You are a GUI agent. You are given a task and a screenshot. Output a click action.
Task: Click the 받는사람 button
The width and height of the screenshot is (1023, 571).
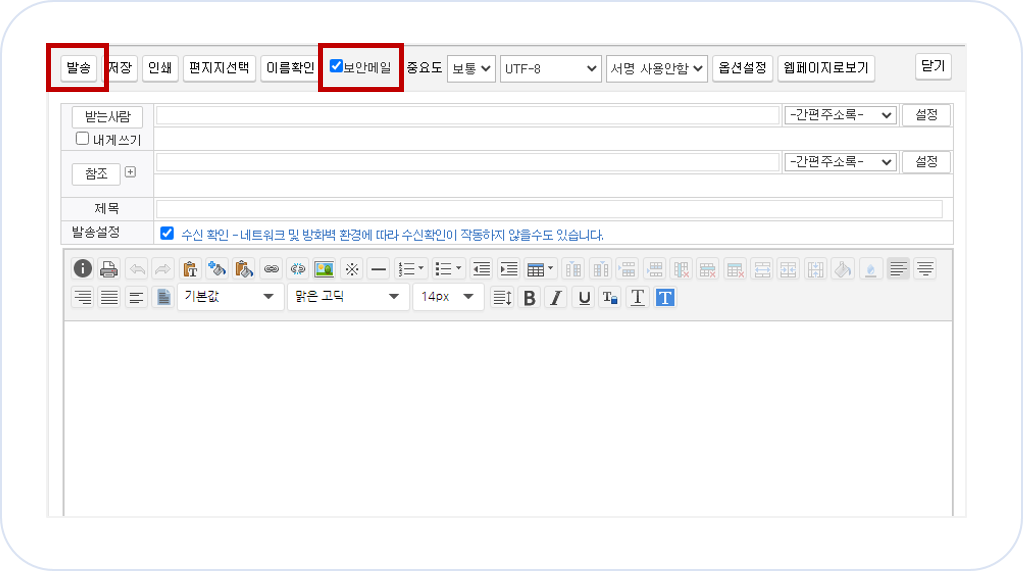click(x=107, y=117)
